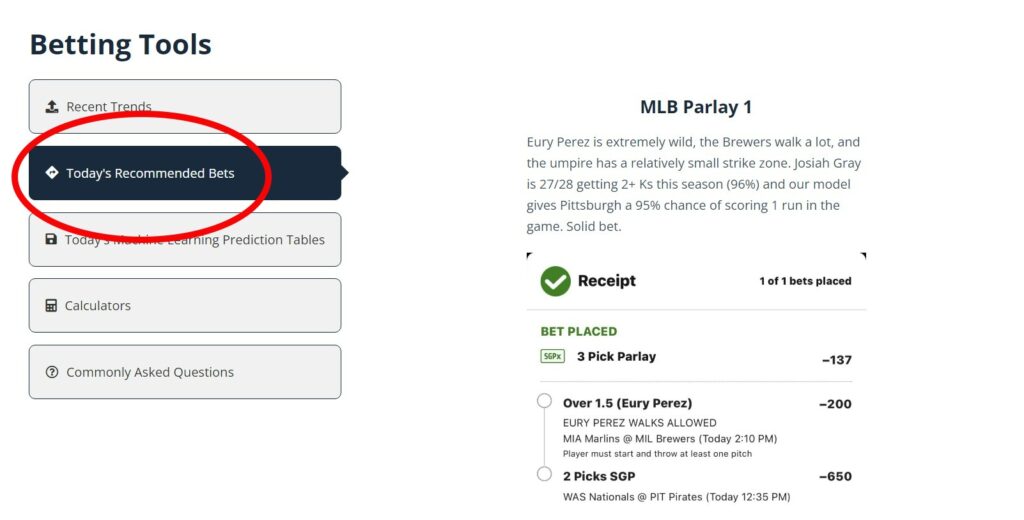Click the -200 odds for Eury Perez
Screen dimensions: 1024x520
(x=835, y=404)
